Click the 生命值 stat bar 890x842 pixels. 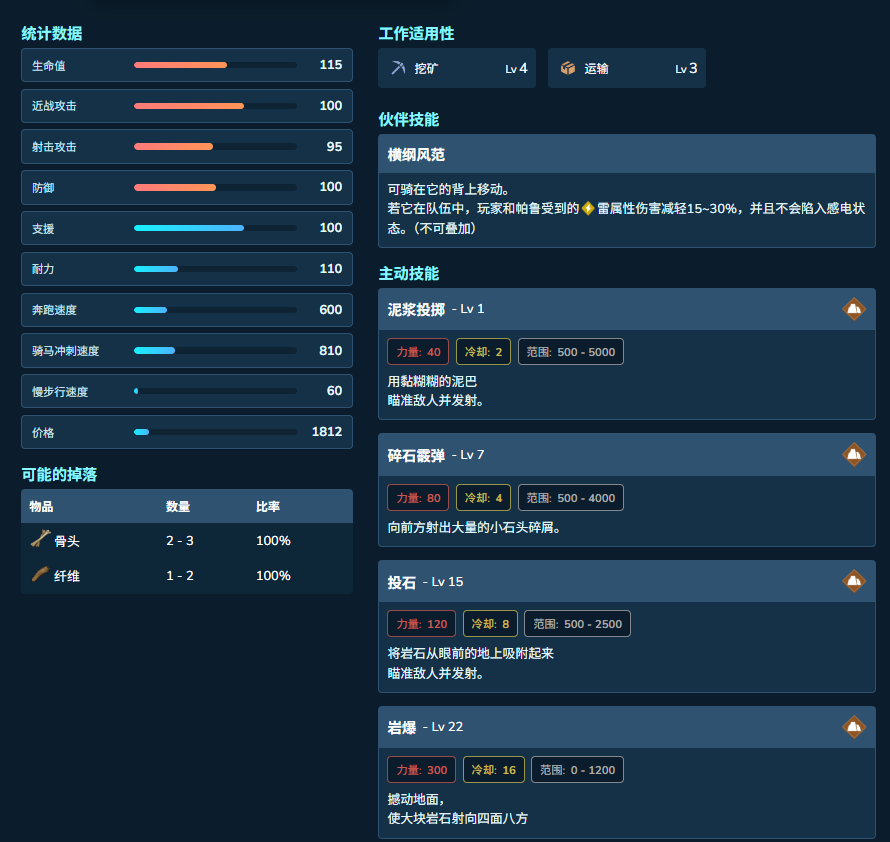[215, 65]
